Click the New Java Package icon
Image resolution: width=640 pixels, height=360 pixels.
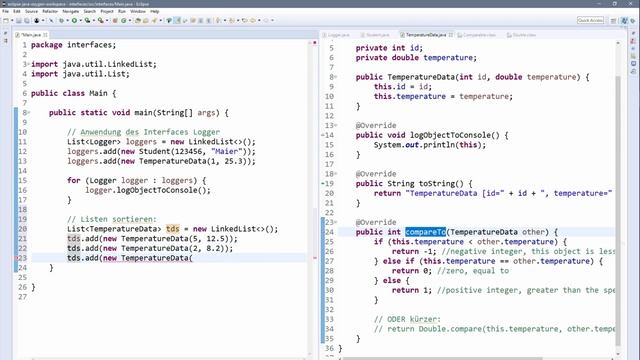(115, 20)
